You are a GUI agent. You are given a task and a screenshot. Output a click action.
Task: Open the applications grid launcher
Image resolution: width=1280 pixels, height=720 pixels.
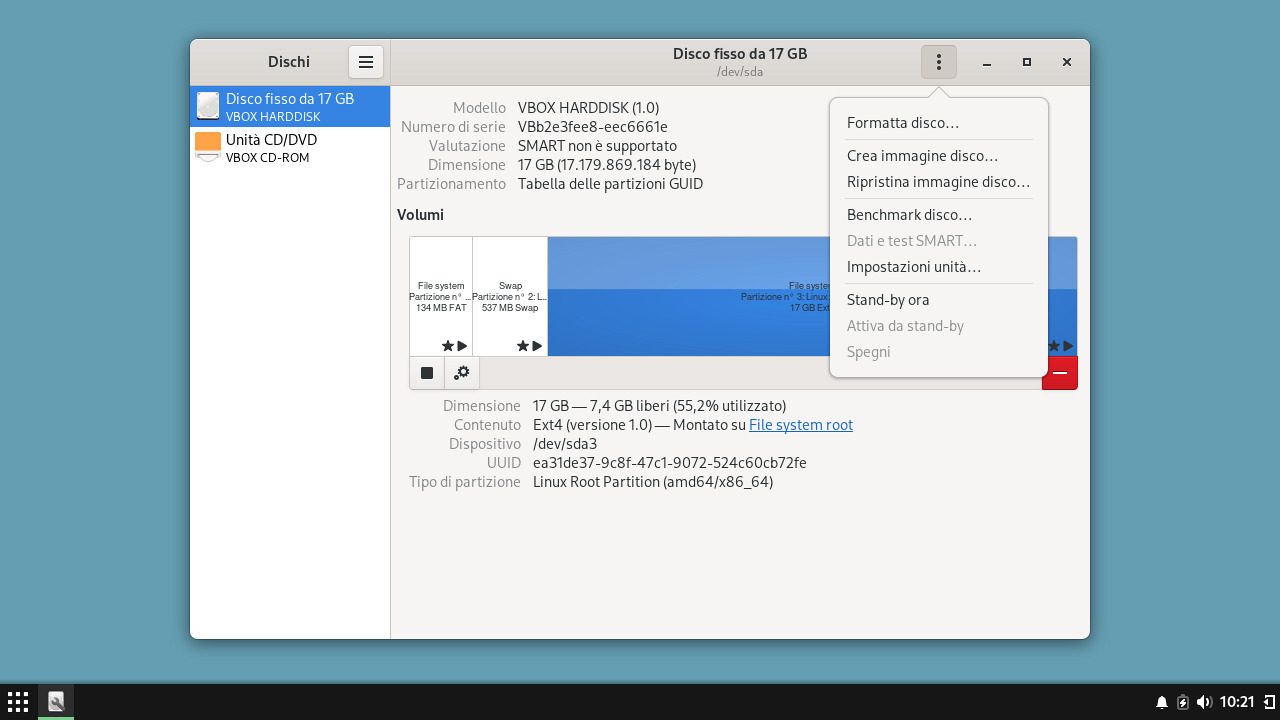18,702
